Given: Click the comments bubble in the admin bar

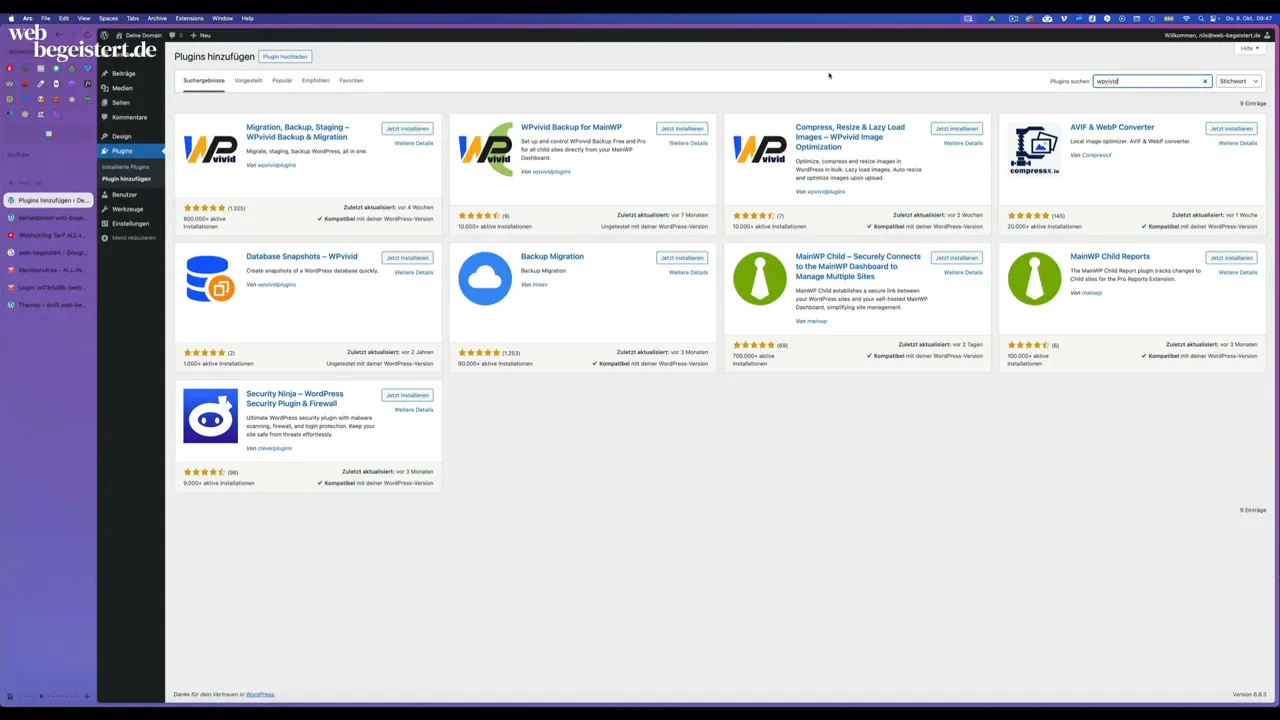Looking at the screenshot, I should coord(173,35).
